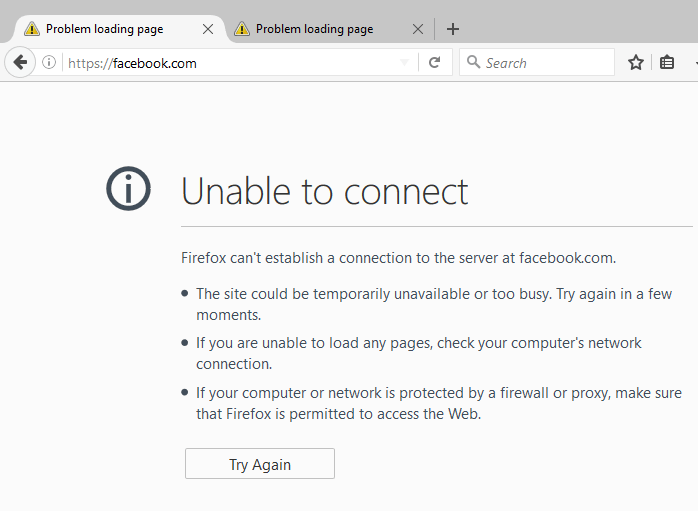Image resolution: width=698 pixels, height=511 pixels.
Task: Expand the toolbar overflow arrow at the right edge
Action: tap(696, 63)
